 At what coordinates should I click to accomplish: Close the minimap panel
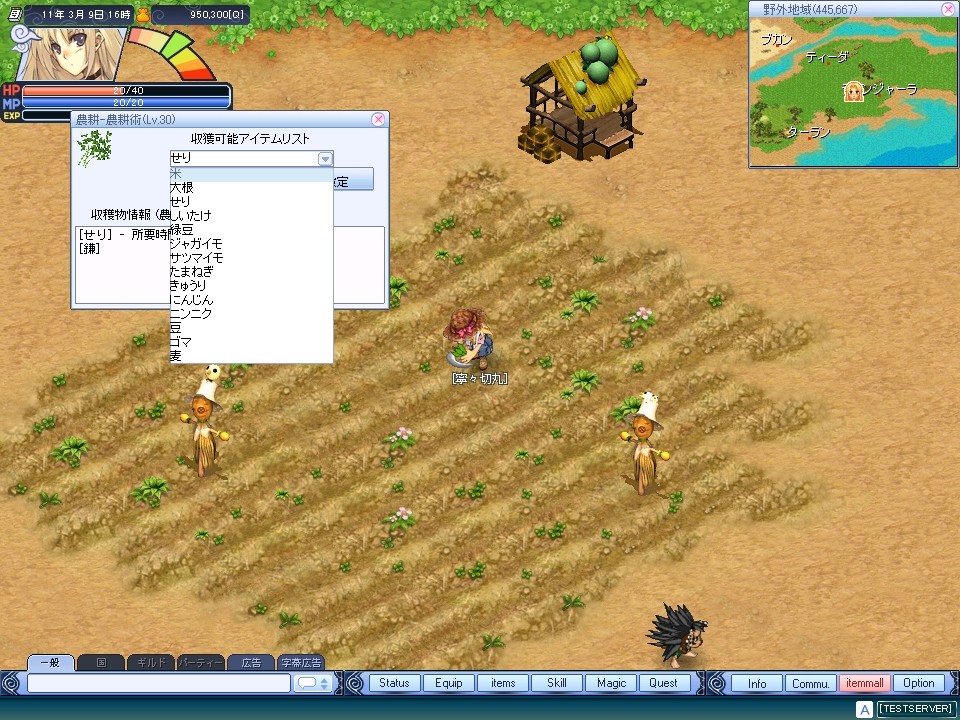tap(947, 9)
